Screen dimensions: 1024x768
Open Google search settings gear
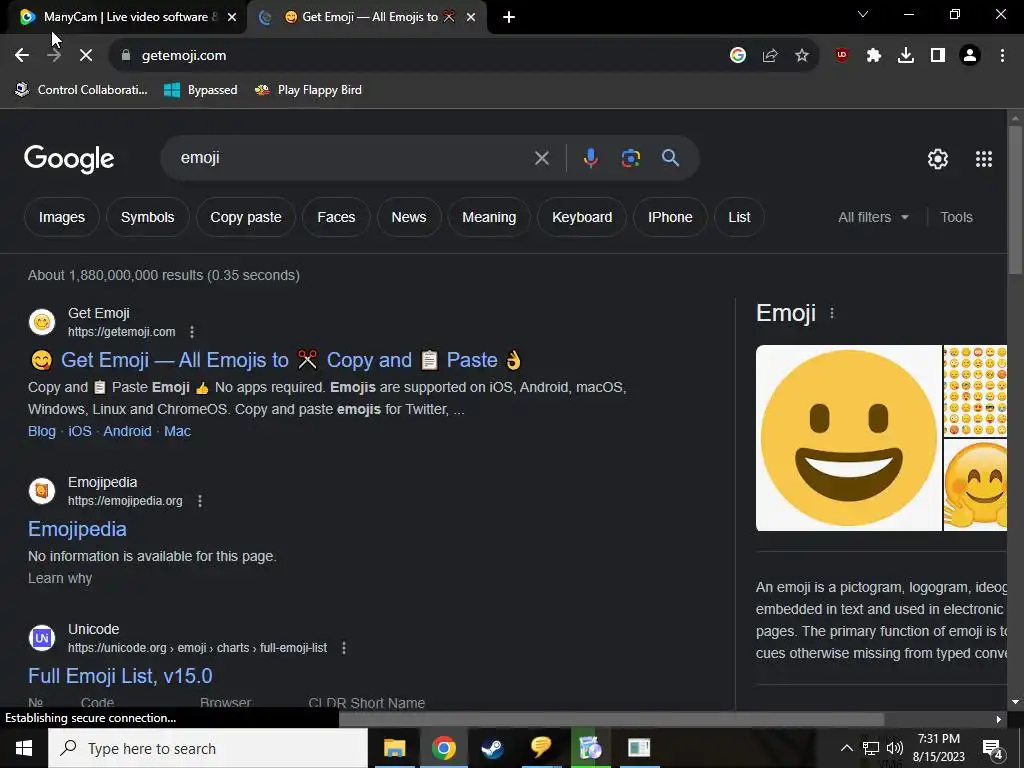(x=938, y=159)
